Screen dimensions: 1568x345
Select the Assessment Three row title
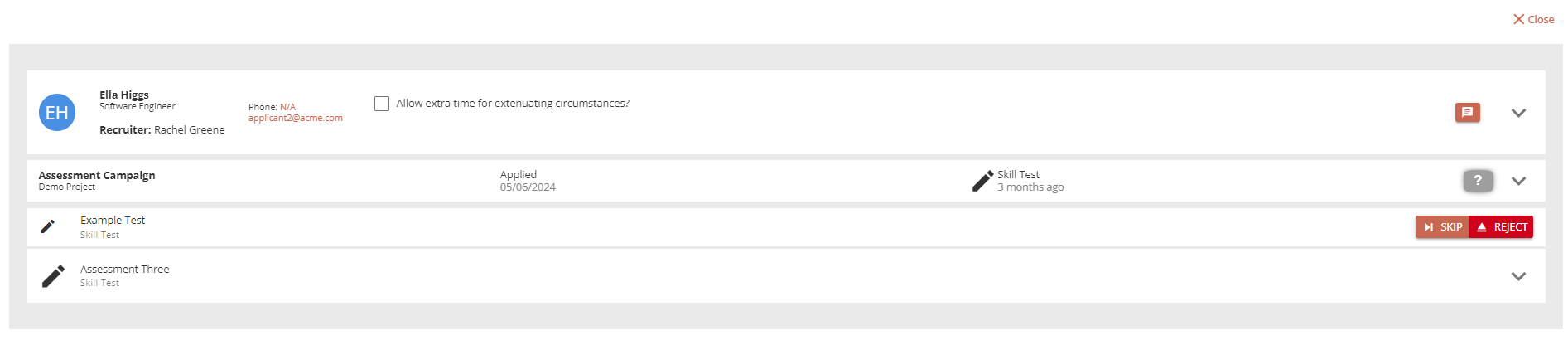pyautogui.click(x=125, y=270)
